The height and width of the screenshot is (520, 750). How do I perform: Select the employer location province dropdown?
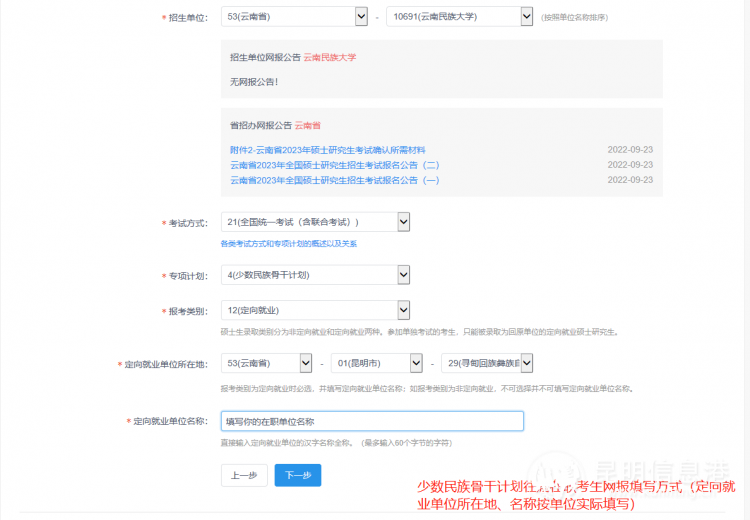(266, 364)
